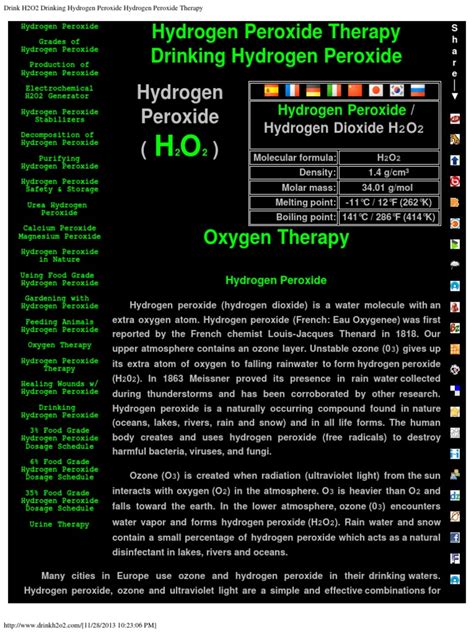Open Hydrogen Peroxide Safety & Storage
474x632 pixels.
pyautogui.click(x=60, y=185)
